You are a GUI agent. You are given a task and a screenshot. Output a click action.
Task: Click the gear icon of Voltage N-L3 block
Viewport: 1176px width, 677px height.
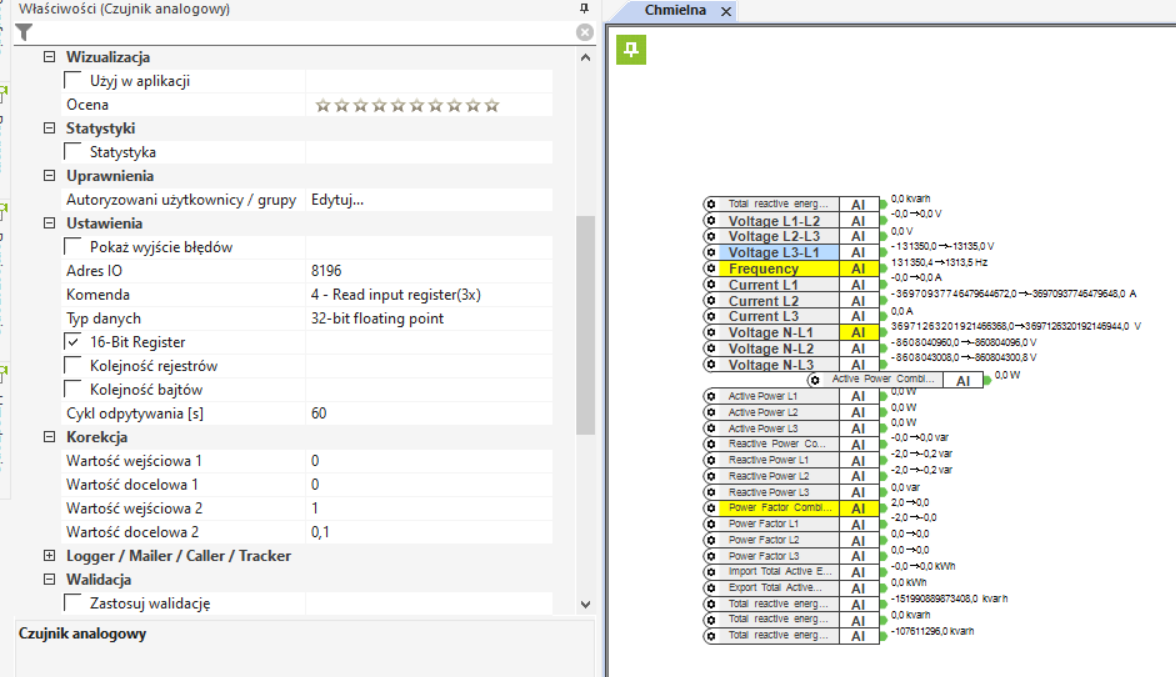click(x=711, y=364)
